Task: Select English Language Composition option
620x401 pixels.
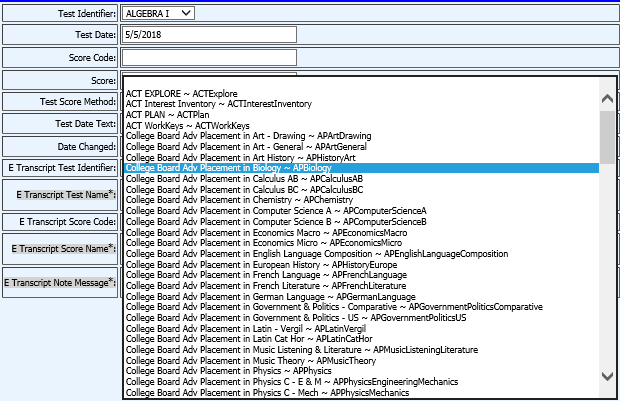Action: pyautogui.click(x=317, y=254)
